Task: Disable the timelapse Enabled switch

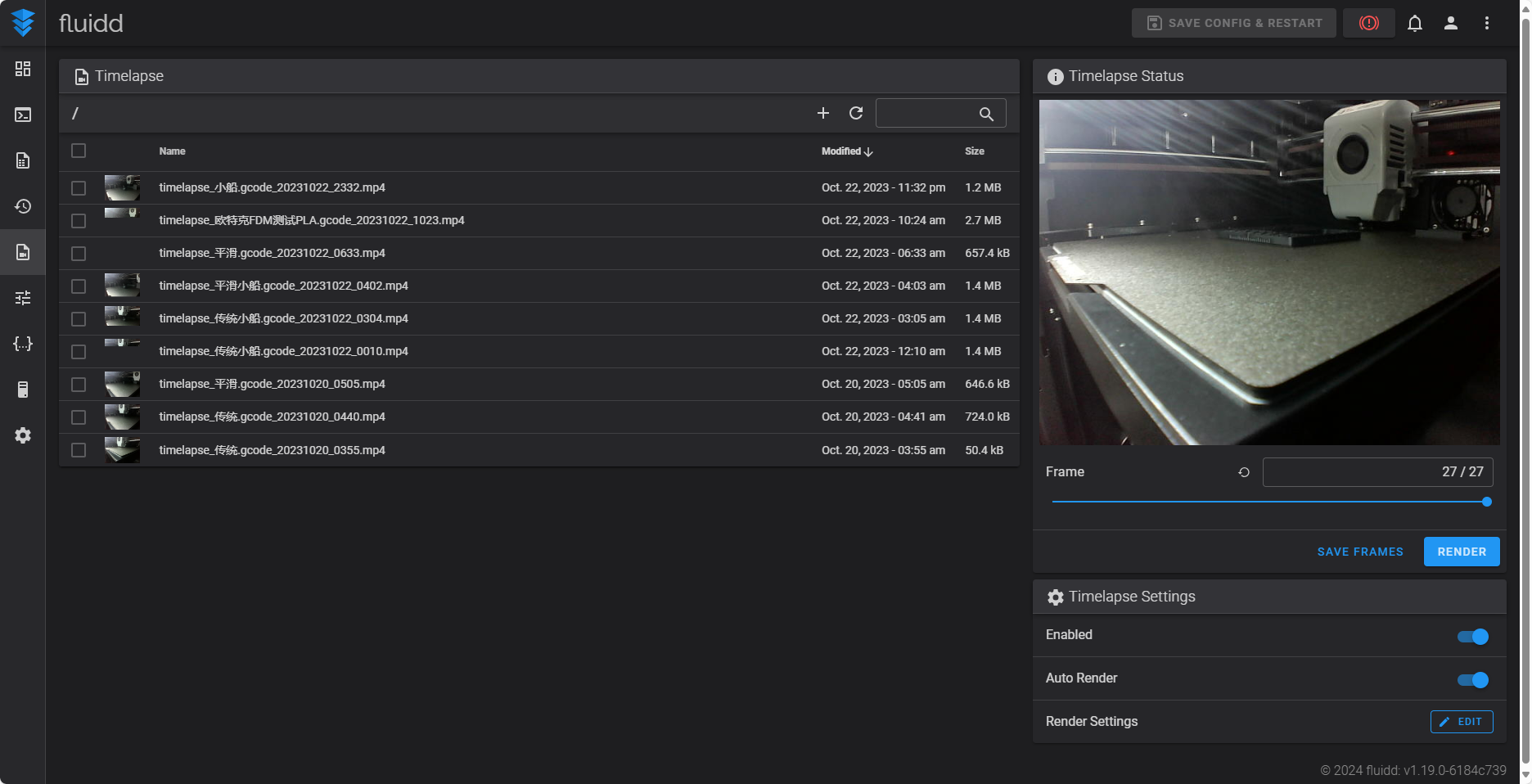Action: click(x=1472, y=637)
